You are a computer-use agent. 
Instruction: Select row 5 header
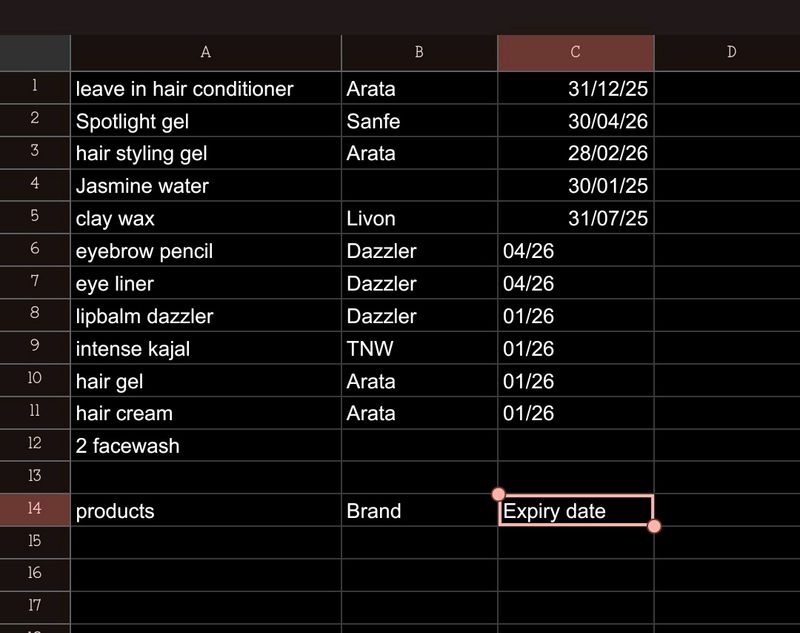point(35,217)
